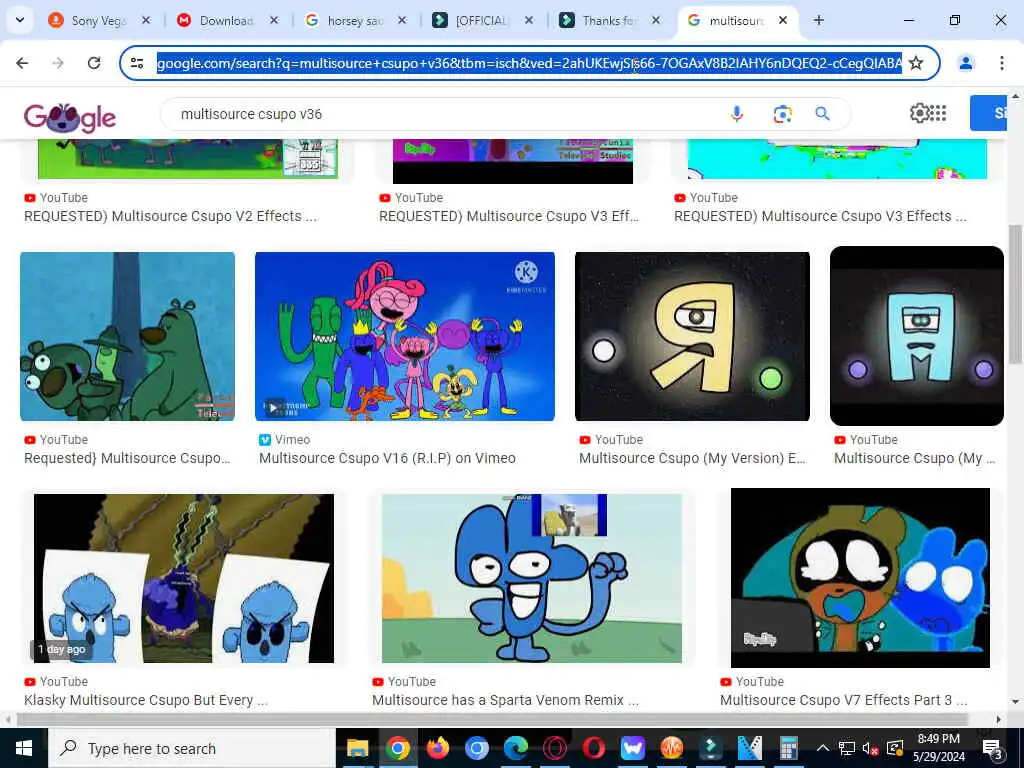This screenshot has width=1024, height=768.
Task: Click the vertical page scrollbar thumb
Action: point(1015,294)
